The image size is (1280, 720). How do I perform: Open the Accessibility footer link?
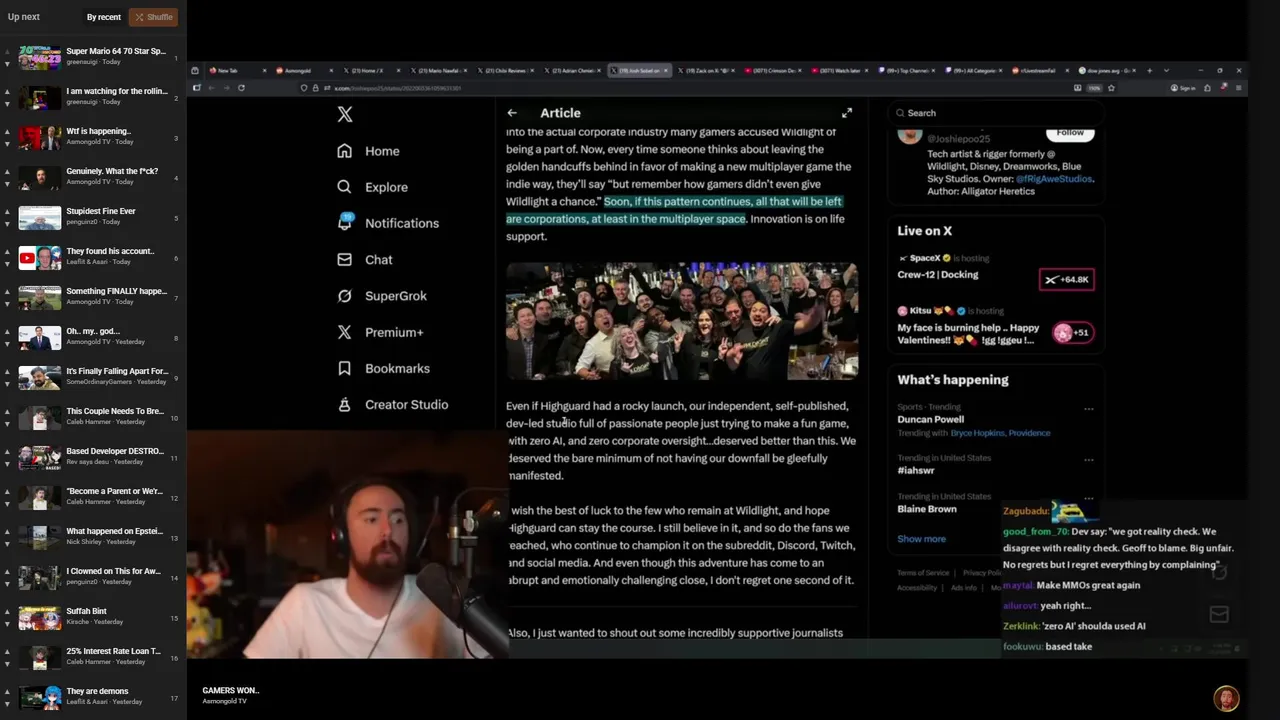(917, 588)
